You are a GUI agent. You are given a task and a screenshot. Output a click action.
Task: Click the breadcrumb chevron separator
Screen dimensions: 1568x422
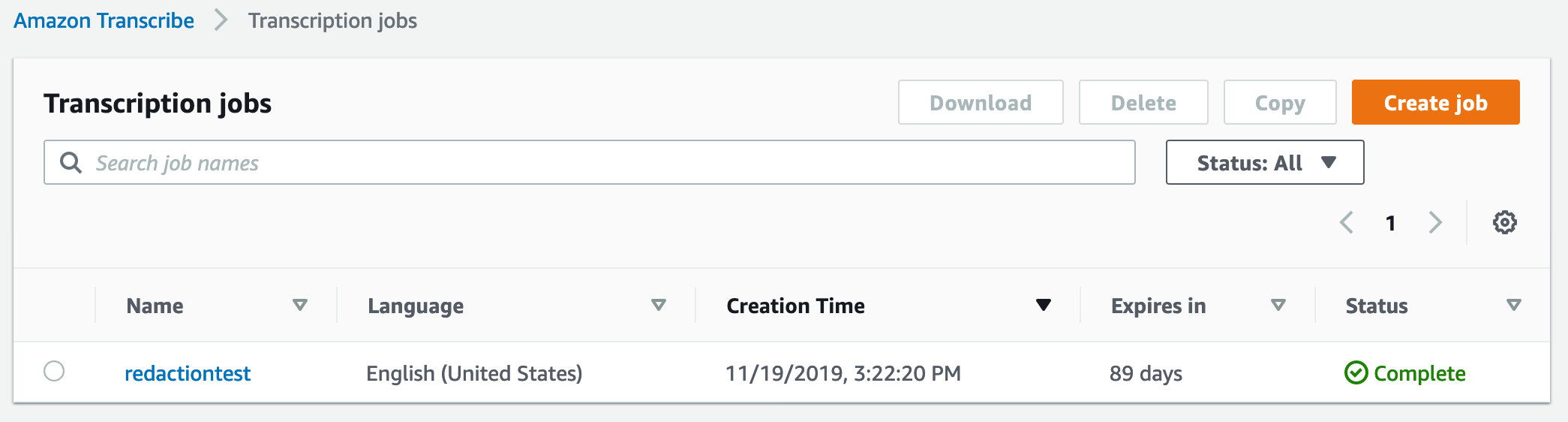(221, 20)
